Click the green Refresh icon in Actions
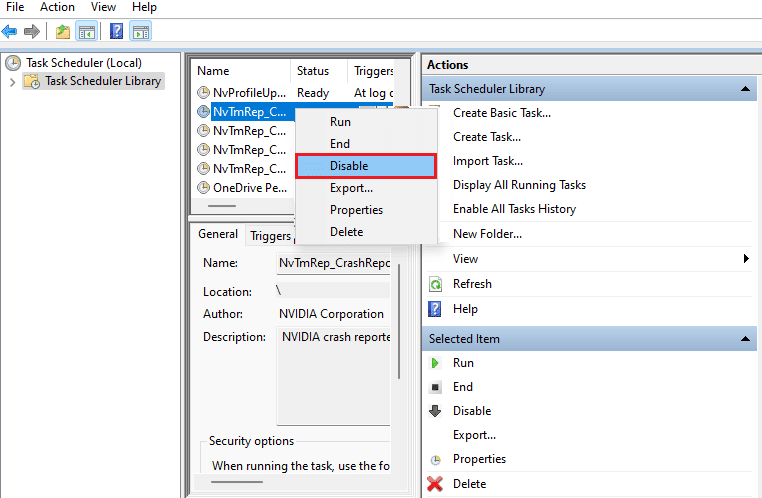The image size is (762, 498). [x=435, y=284]
